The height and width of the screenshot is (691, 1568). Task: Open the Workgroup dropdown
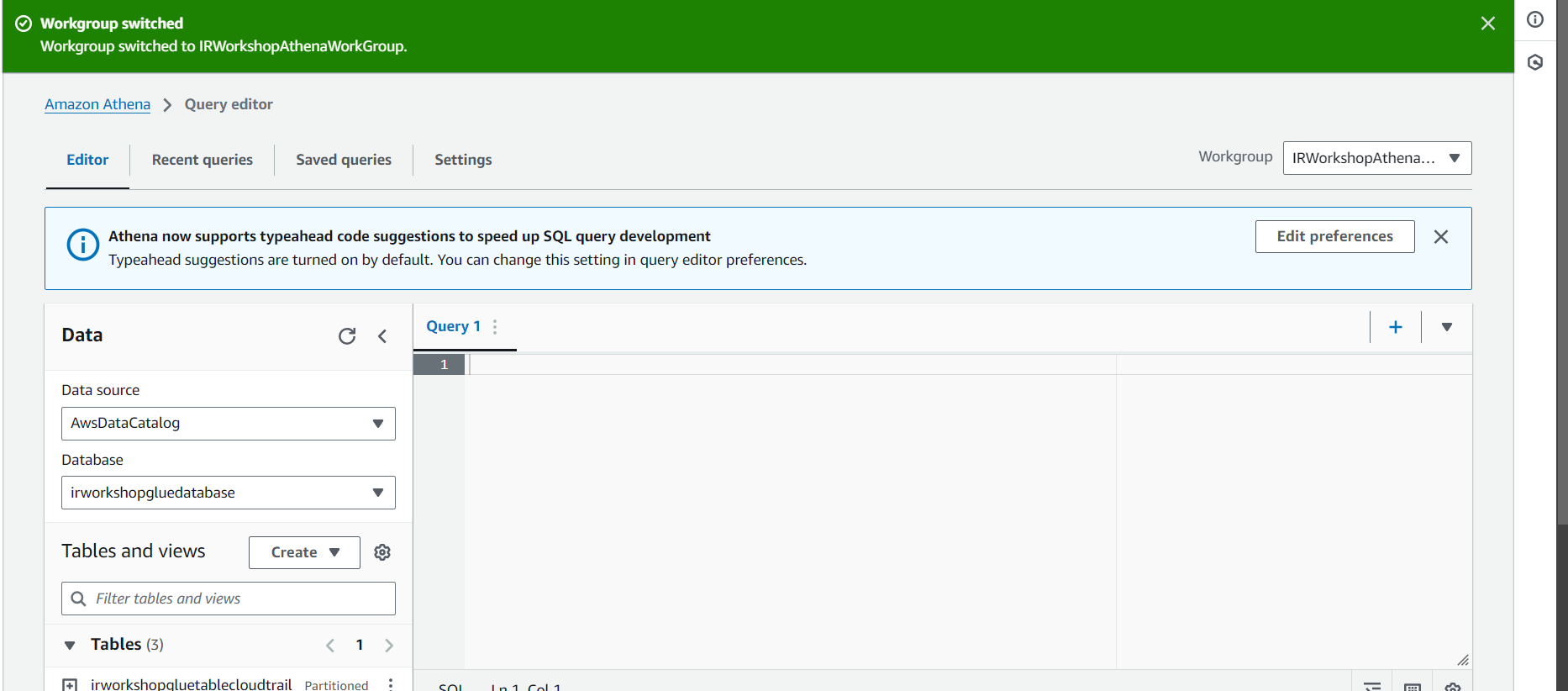(x=1377, y=158)
